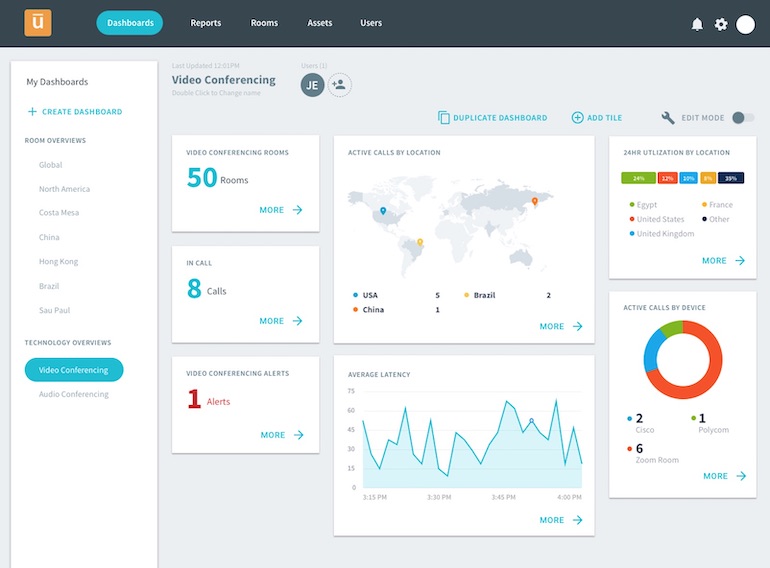
Task: Open the notifications bell icon
Action: pyautogui.click(x=697, y=24)
